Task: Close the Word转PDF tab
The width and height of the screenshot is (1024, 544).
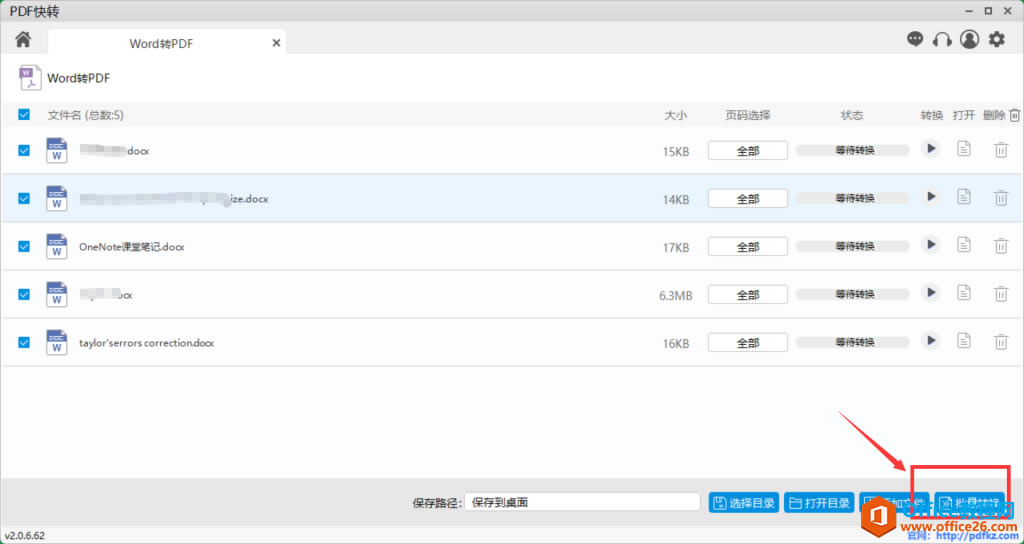Action: click(276, 43)
